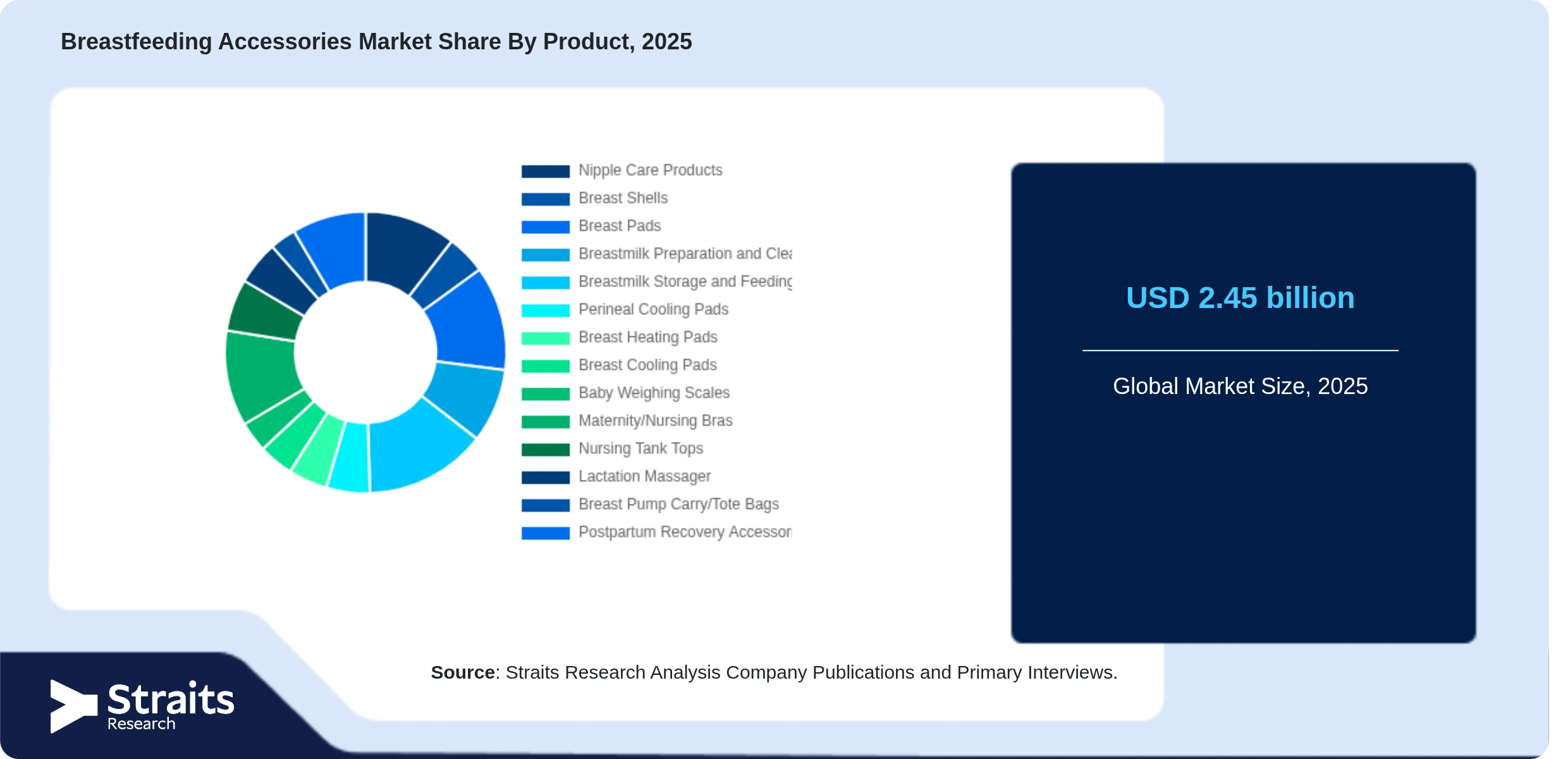Click the 'Perineal Cooling Pads' legend label
The width and height of the screenshot is (1568, 759).
[653, 309]
